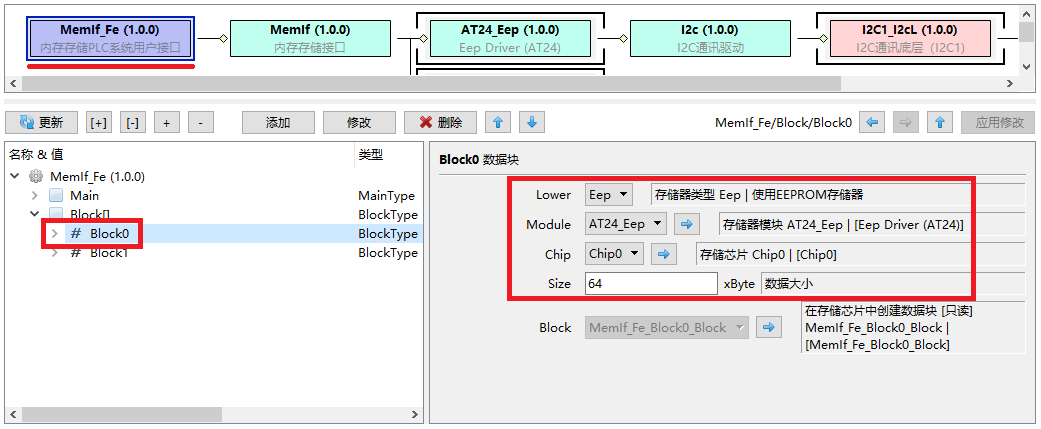This screenshot has height=429, width=1041.
Task: Open the Module AT24_Eep dropdown
Action: coord(628,224)
